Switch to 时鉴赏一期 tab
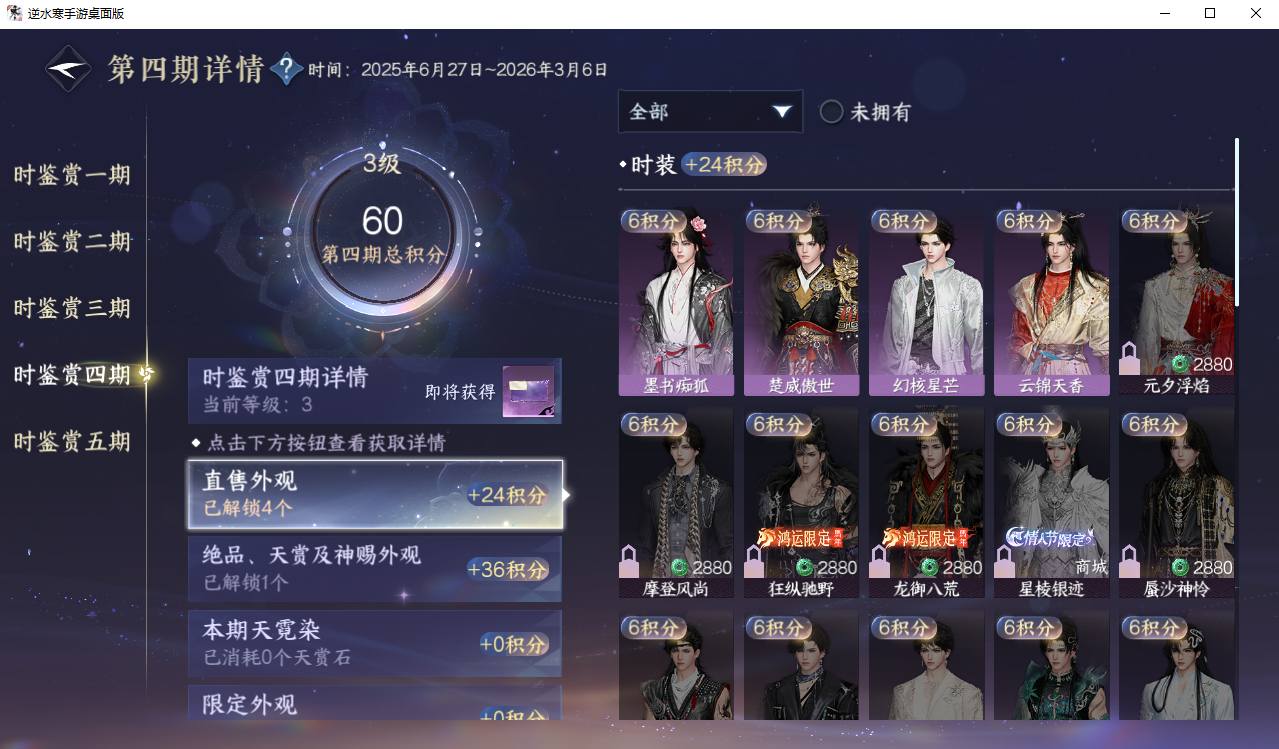 tap(72, 175)
